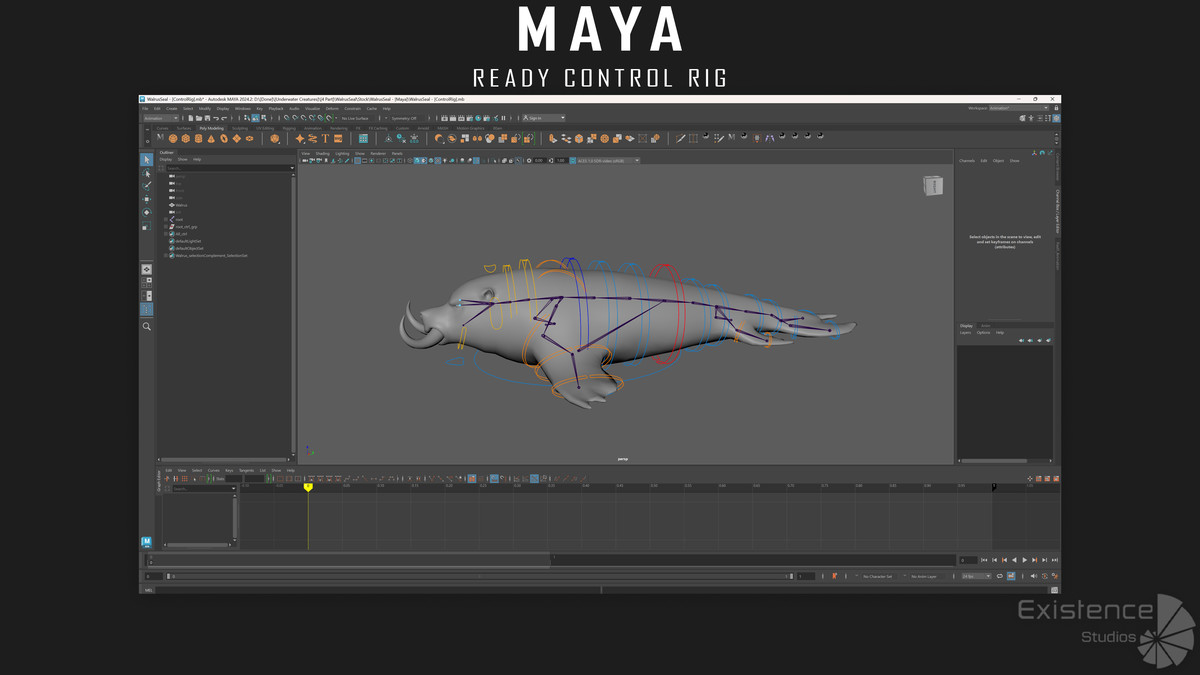Screen dimensions: 1200x675
Task: Click the polygon sphere shelf icon
Action: pos(173,139)
